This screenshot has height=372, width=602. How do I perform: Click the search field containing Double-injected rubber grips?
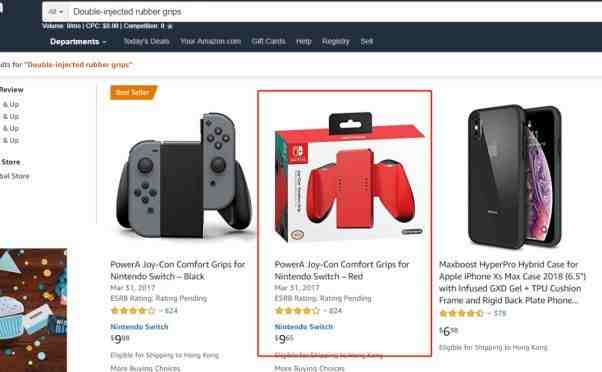334,12
